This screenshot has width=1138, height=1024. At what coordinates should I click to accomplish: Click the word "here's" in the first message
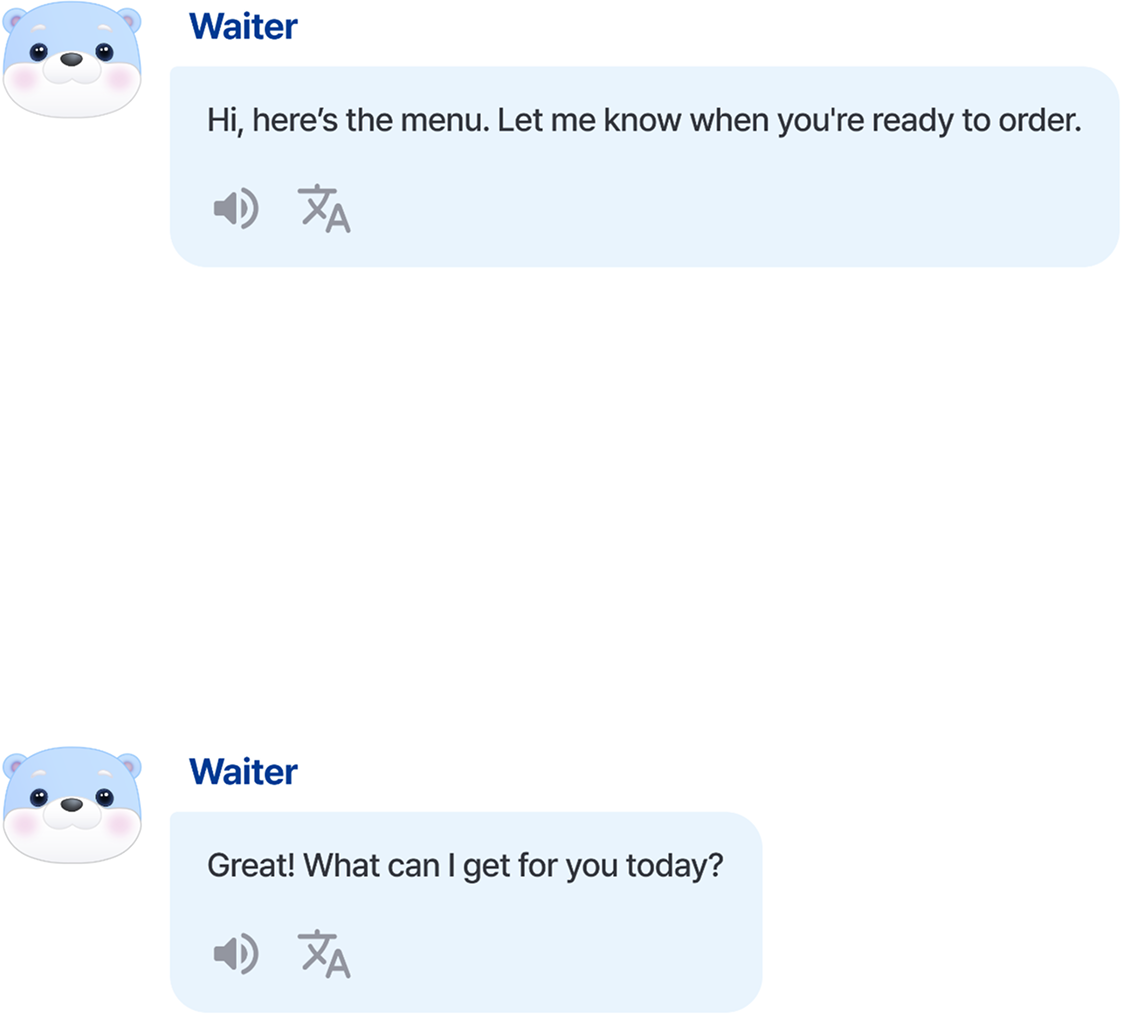(295, 121)
